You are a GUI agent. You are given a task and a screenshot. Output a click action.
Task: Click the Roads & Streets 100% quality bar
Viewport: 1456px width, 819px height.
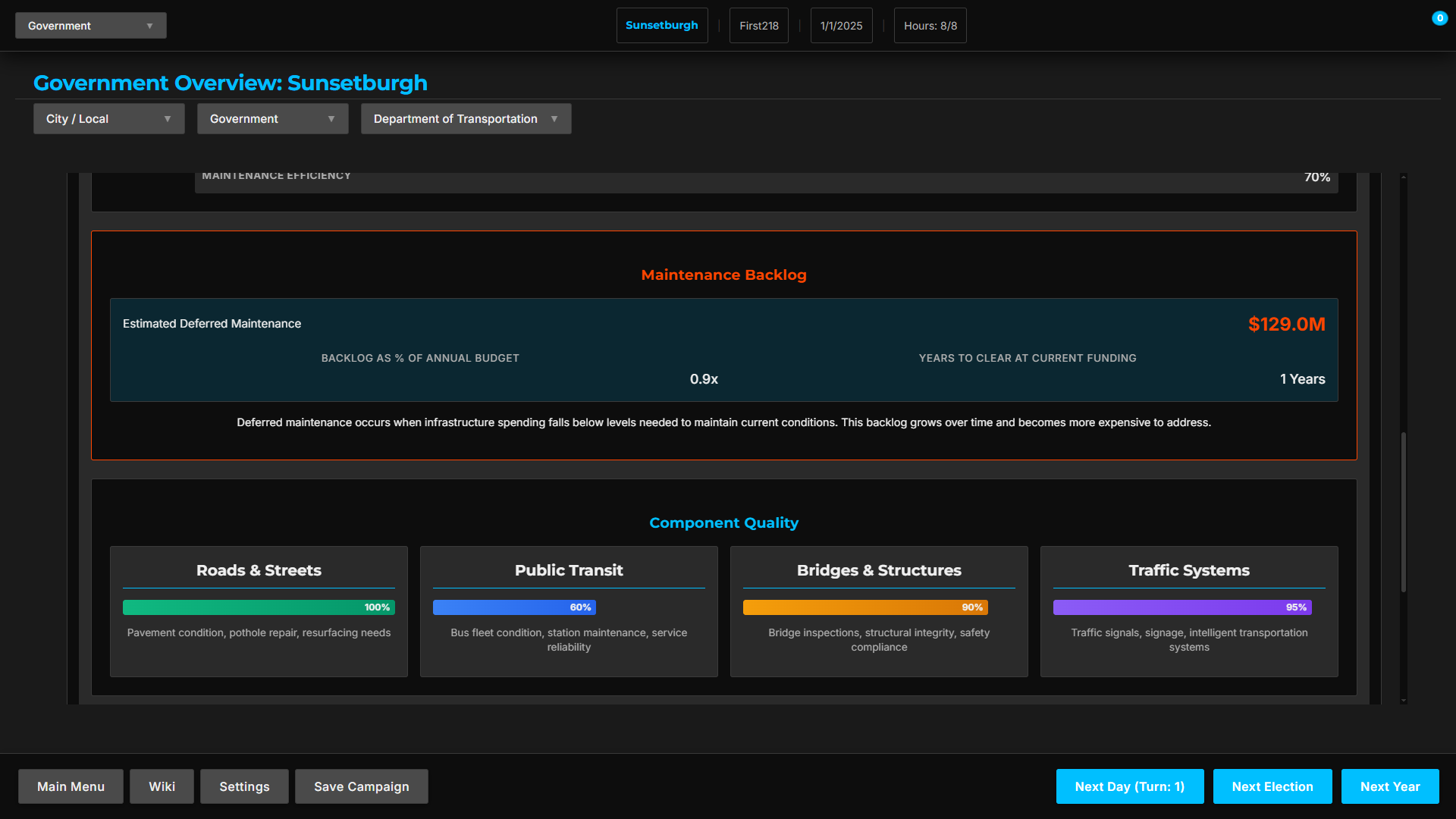(259, 607)
